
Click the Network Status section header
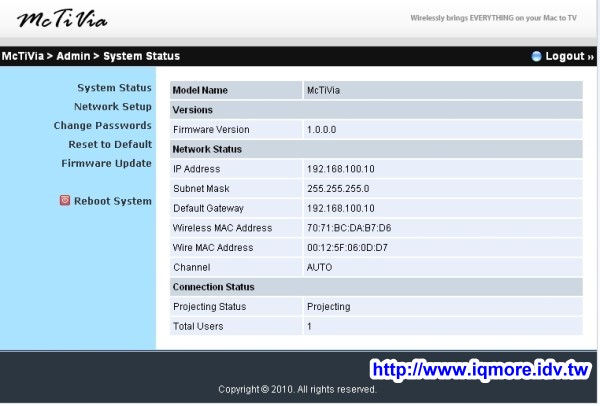click(376, 149)
